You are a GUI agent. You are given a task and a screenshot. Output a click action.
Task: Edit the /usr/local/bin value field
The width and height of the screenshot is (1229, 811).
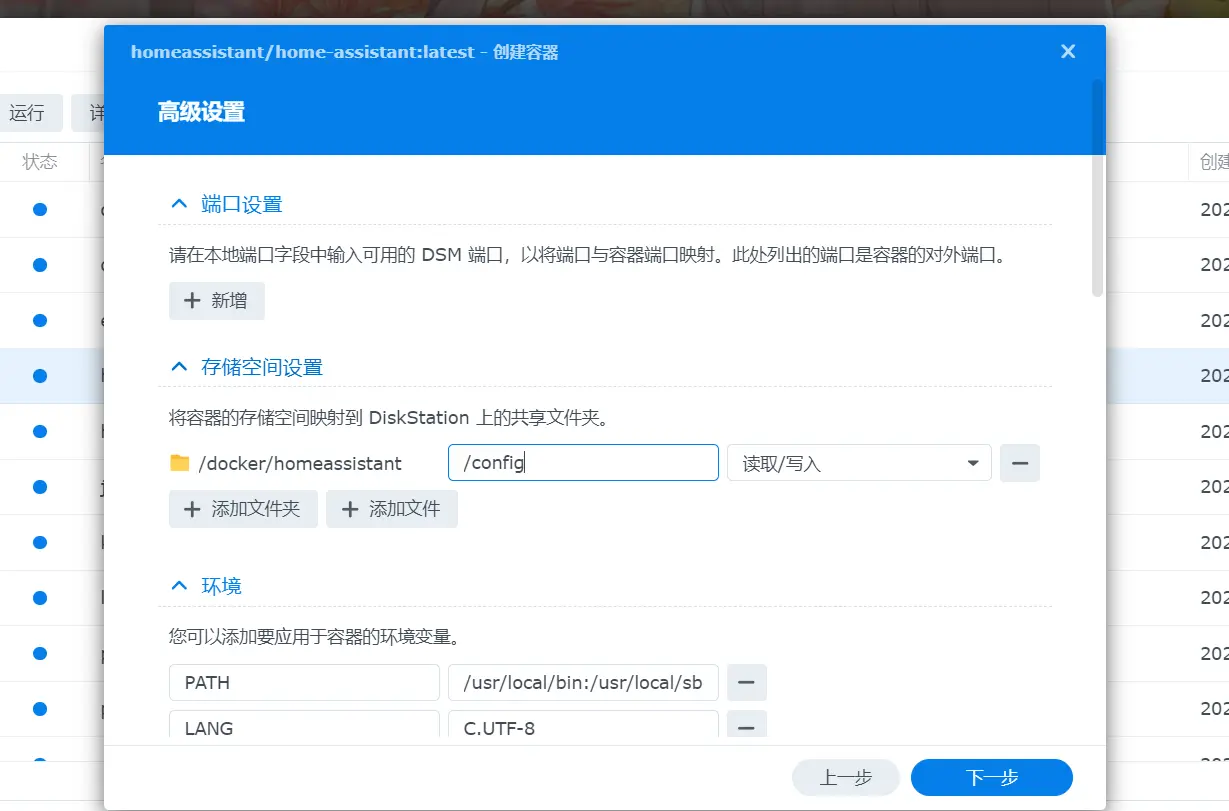coord(583,683)
